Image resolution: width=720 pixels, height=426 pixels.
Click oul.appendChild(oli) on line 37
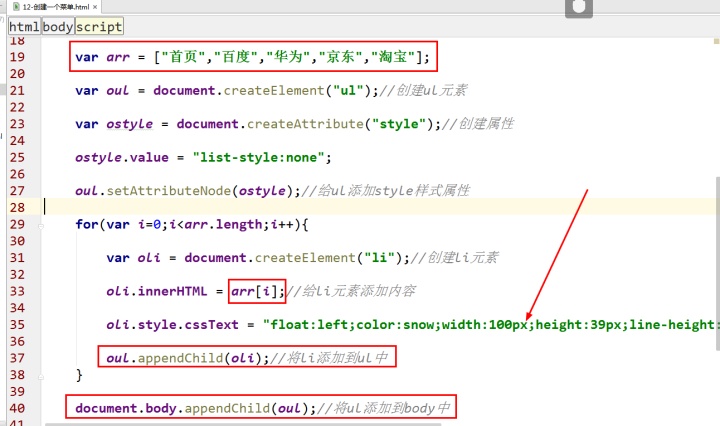[184, 358]
